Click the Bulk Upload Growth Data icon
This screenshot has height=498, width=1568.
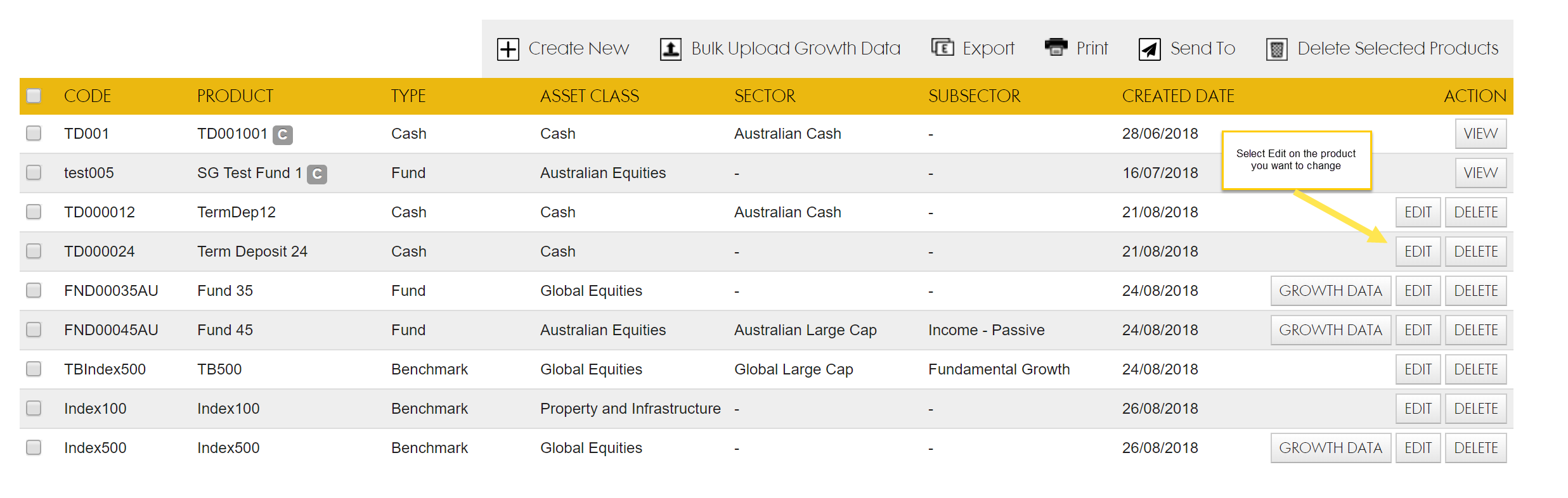coord(671,49)
